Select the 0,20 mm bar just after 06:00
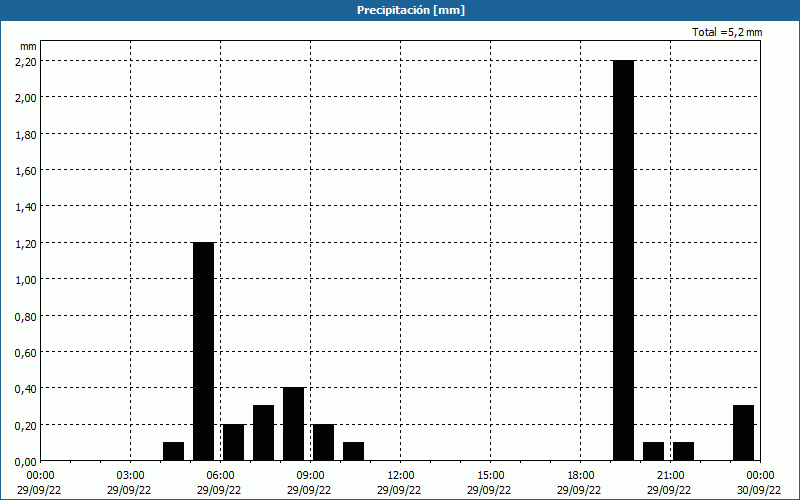This screenshot has height=500, width=800. tap(234, 442)
